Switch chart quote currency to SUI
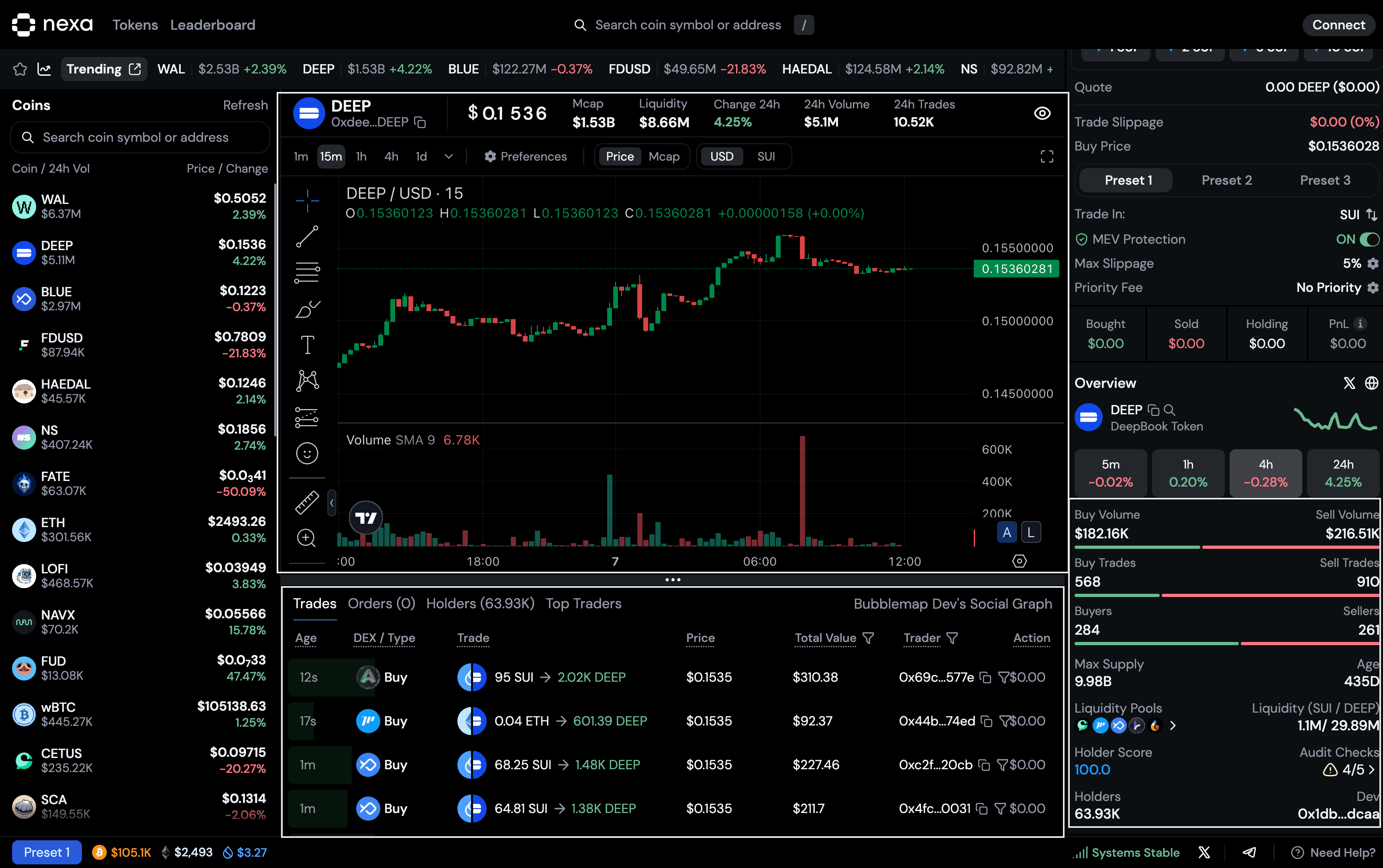Viewport: 1383px width, 868px height. [767, 156]
